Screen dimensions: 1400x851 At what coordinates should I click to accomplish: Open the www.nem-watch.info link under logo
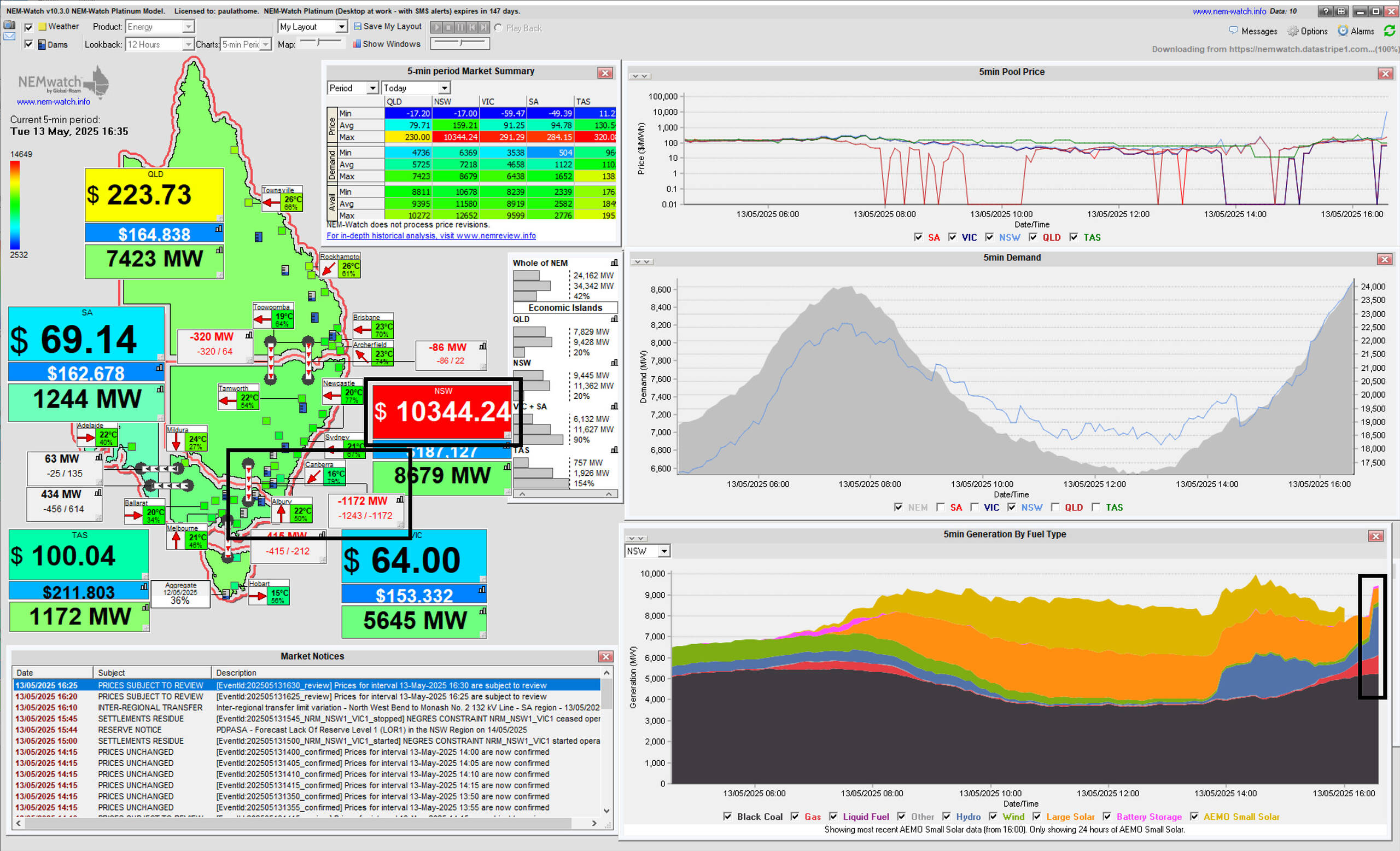pos(54,102)
